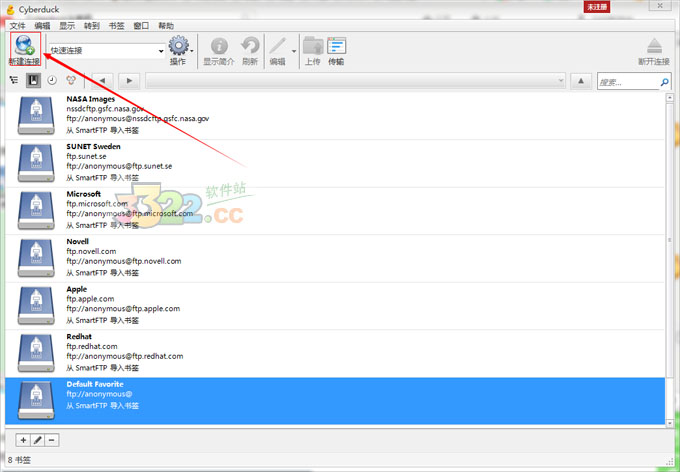This screenshot has height=472, width=680.
Task: Go back with the left arrow button
Action: 102,81
